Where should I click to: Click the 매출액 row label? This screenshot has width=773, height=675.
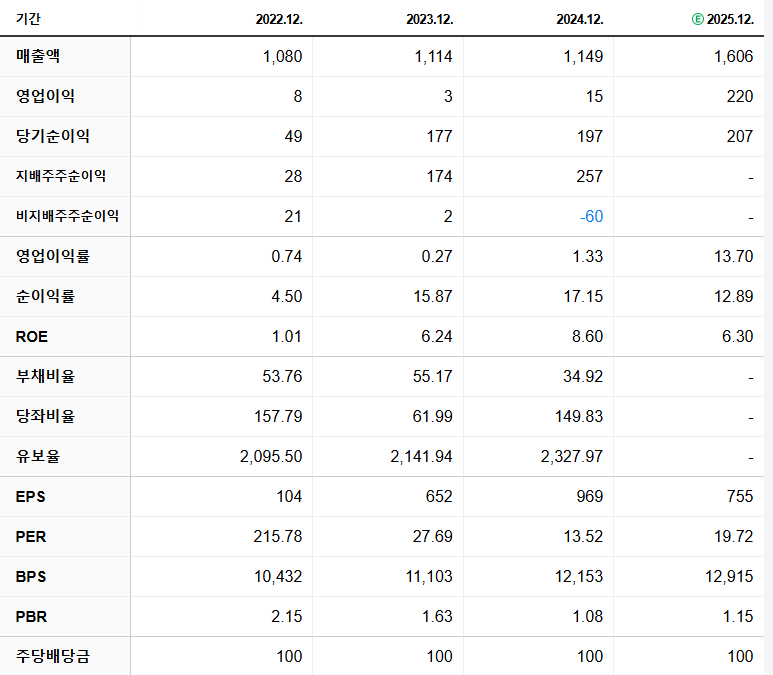37,56
